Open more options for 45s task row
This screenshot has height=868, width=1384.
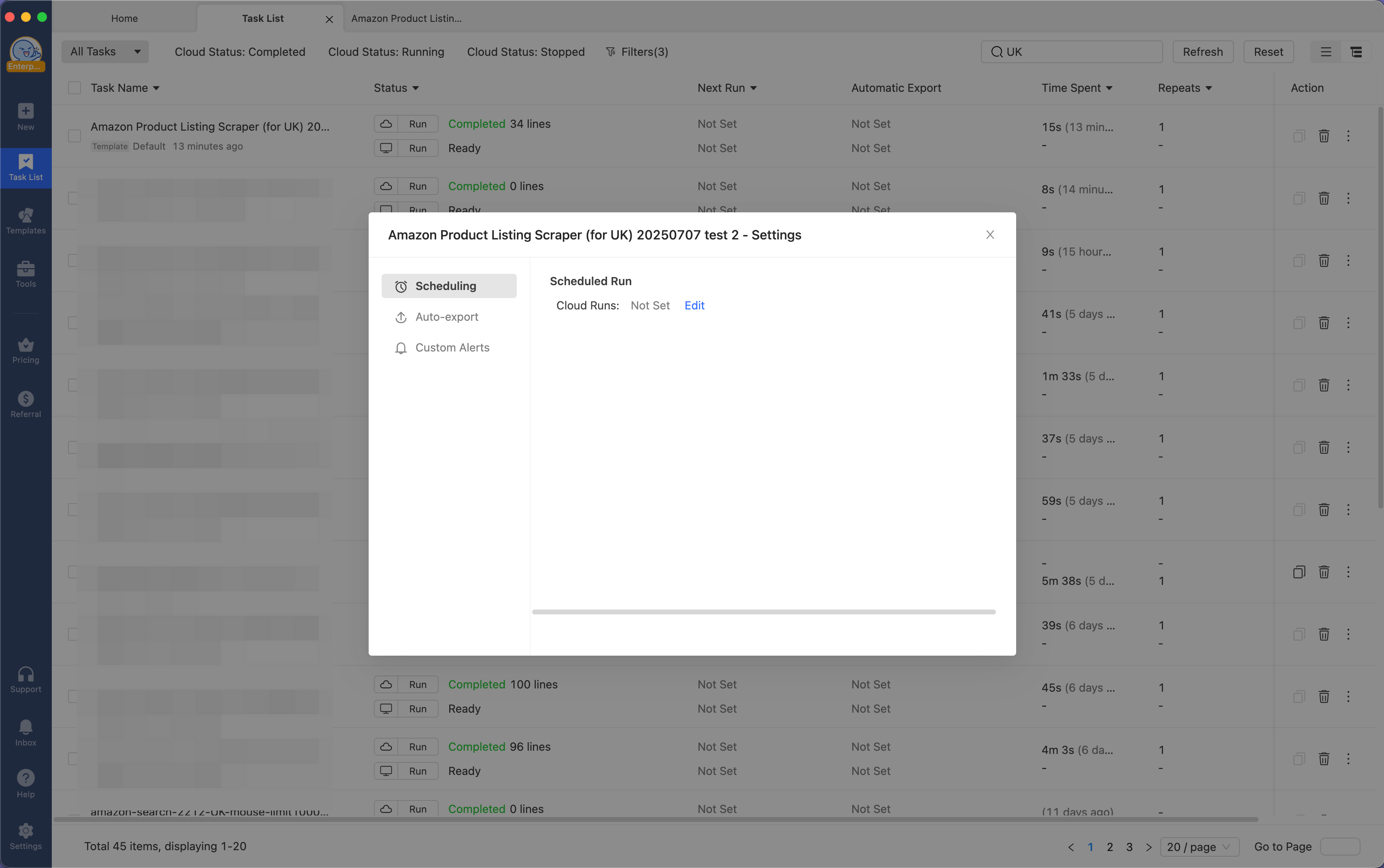(x=1348, y=697)
